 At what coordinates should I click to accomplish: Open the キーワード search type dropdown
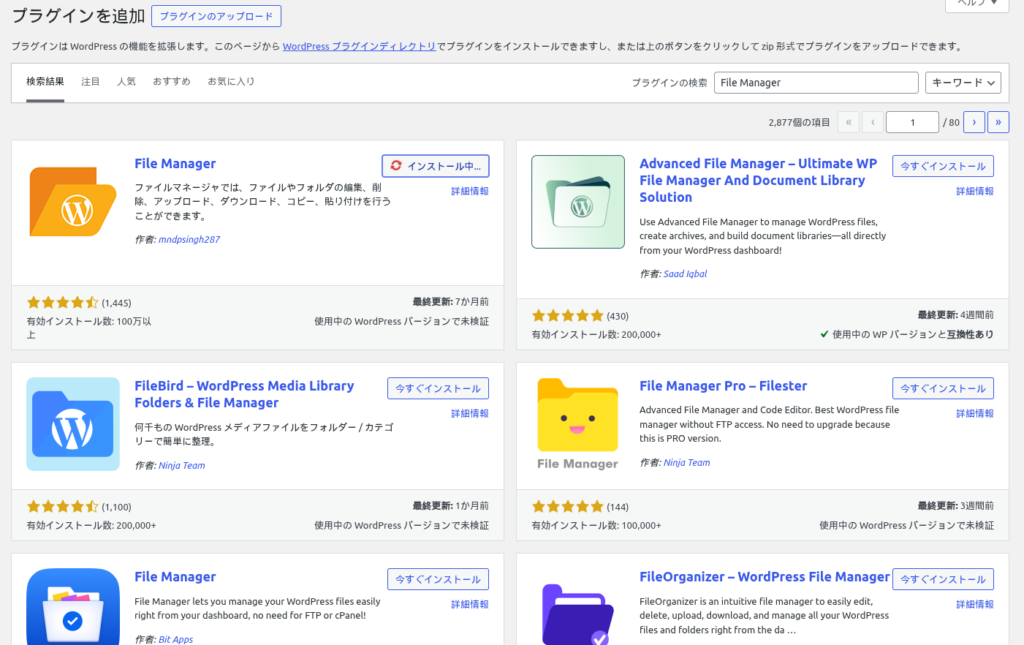963,83
